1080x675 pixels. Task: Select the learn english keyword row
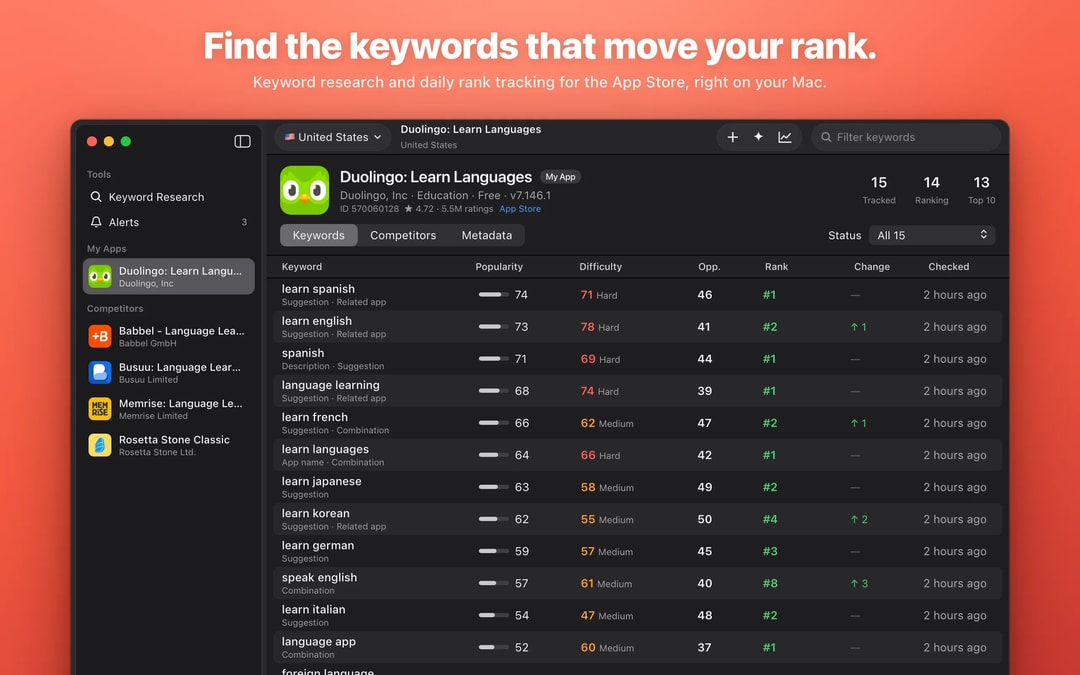pos(637,326)
